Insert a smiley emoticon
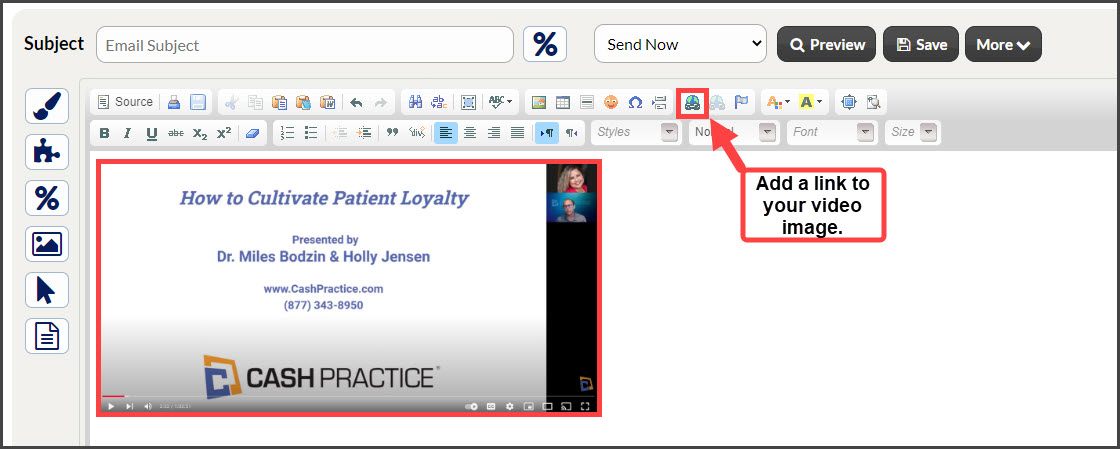1120x449 pixels. 611,102
